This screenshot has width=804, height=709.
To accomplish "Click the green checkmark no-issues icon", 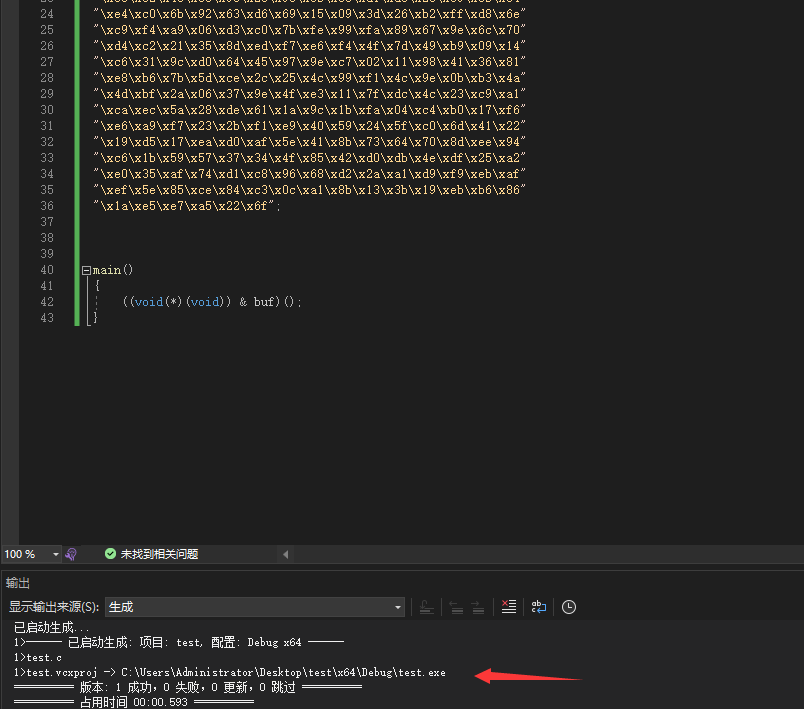I will [110, 554].
